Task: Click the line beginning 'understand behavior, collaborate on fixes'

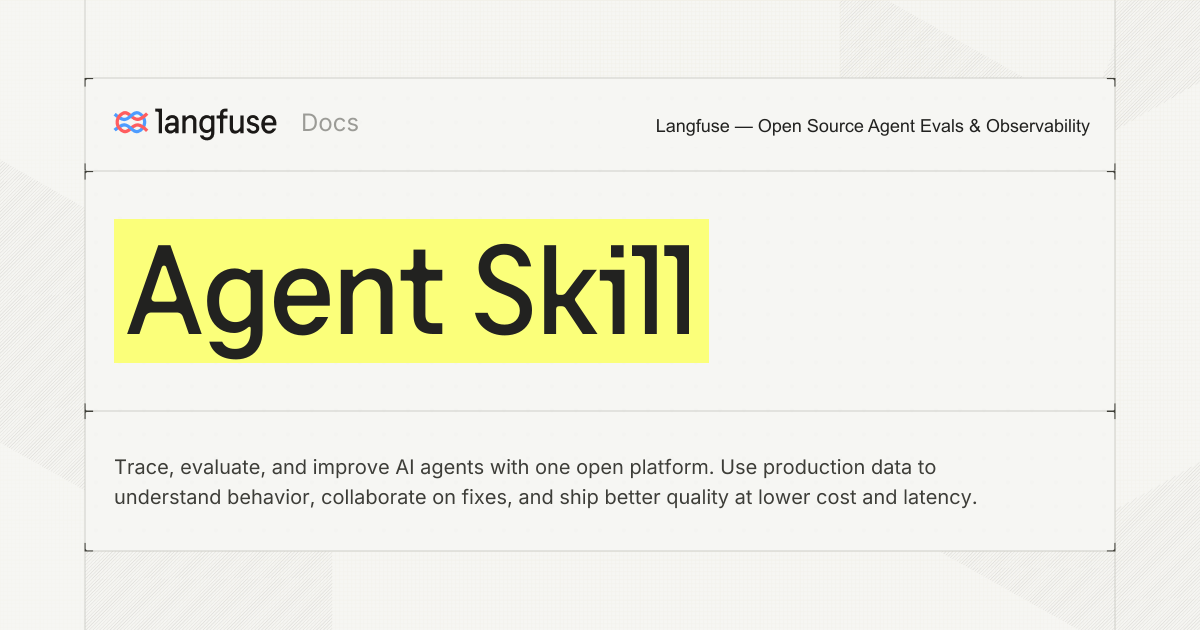Action: 545,497
